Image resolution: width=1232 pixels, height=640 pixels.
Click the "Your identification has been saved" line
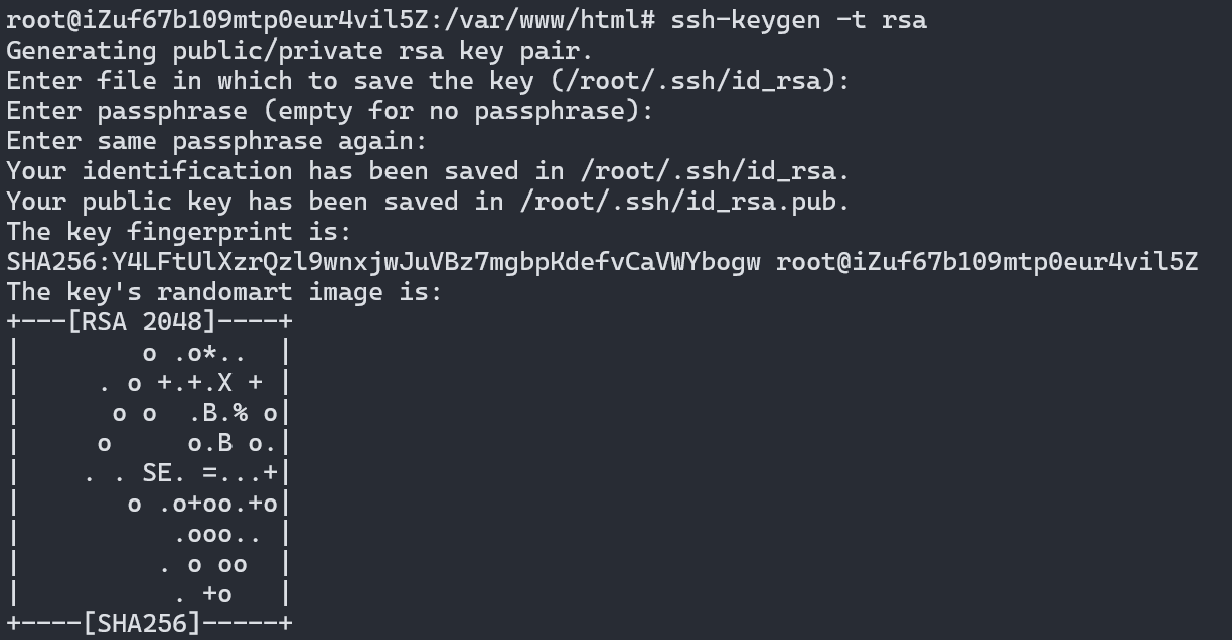[x=428, y=170]
